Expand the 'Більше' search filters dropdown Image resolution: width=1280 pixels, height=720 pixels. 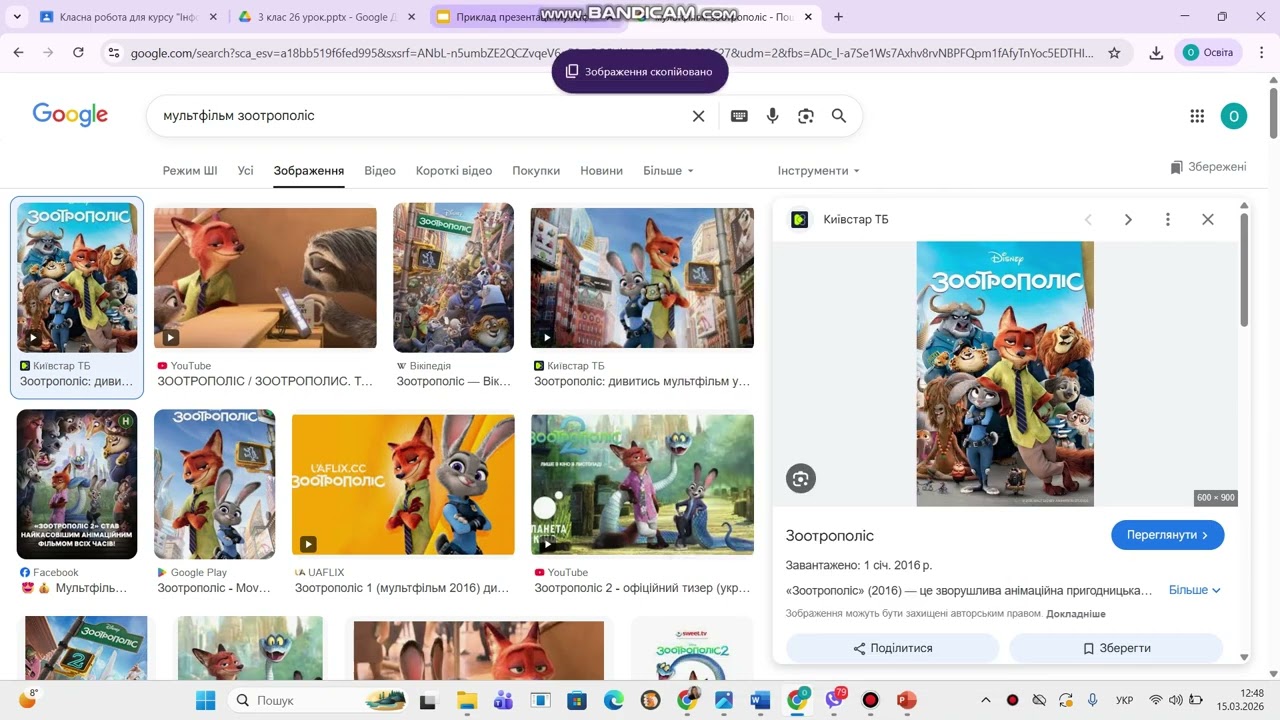668,171
